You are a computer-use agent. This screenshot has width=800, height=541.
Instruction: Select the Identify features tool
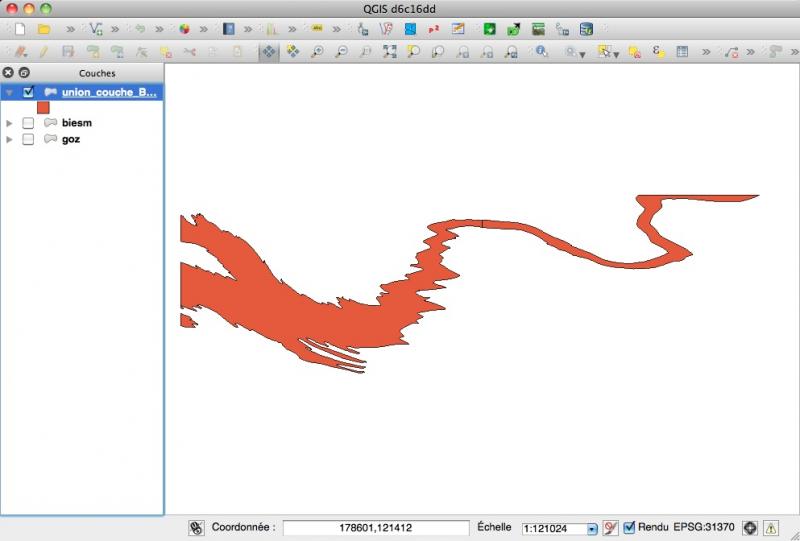pyautogui.click(x=541, y=52)
